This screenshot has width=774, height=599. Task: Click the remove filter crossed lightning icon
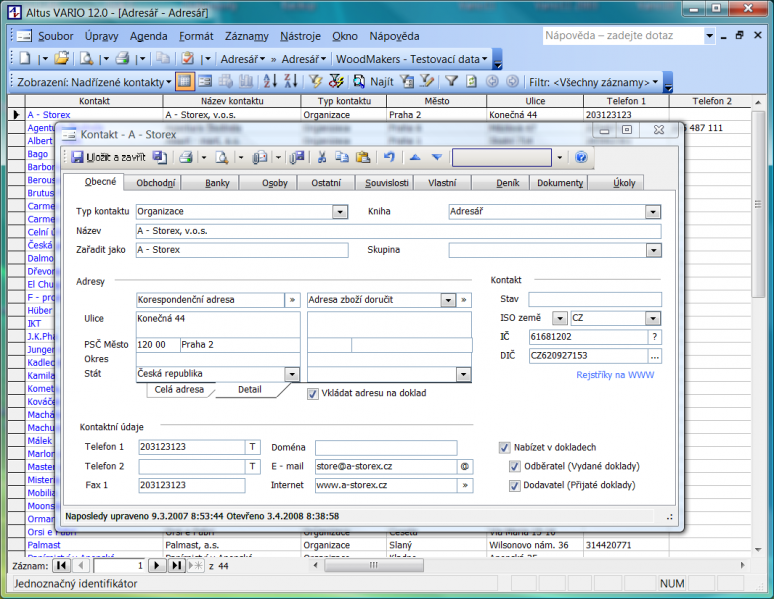point(336,81)
